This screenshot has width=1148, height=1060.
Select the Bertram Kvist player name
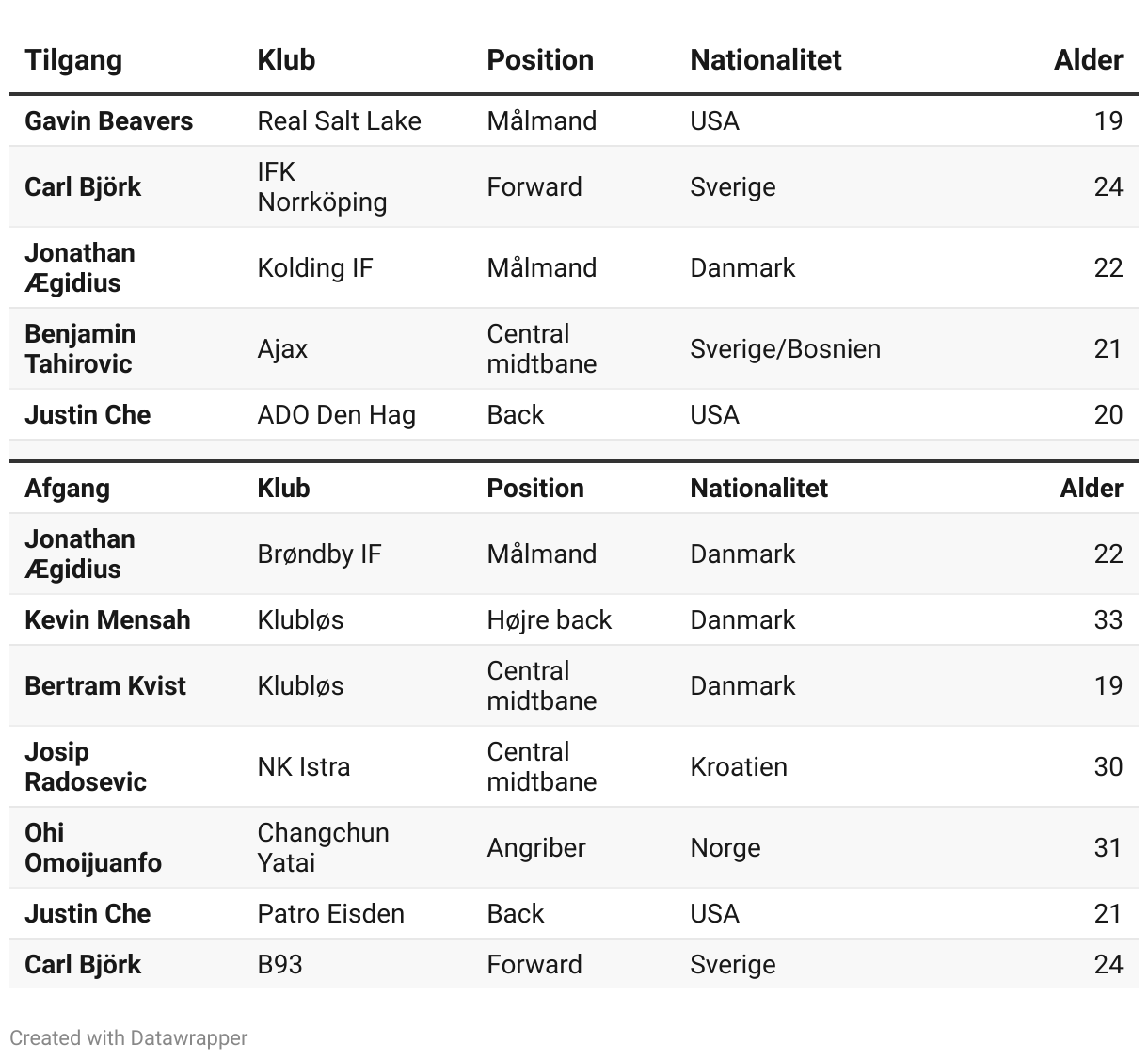(x=105, y=685)
